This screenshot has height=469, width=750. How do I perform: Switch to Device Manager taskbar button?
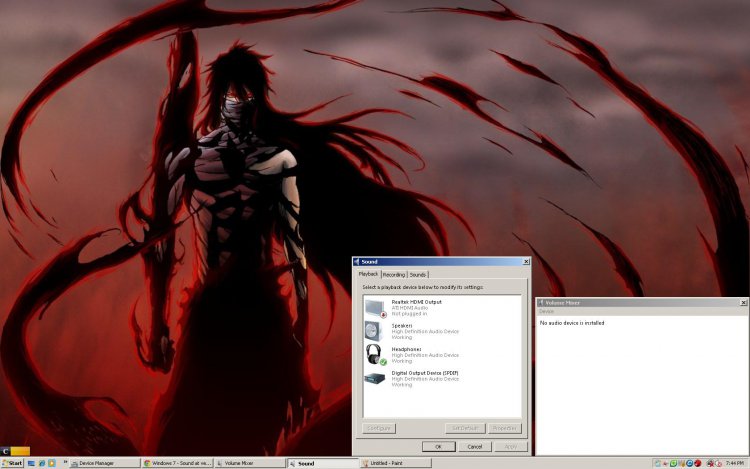tap(105, 463)
